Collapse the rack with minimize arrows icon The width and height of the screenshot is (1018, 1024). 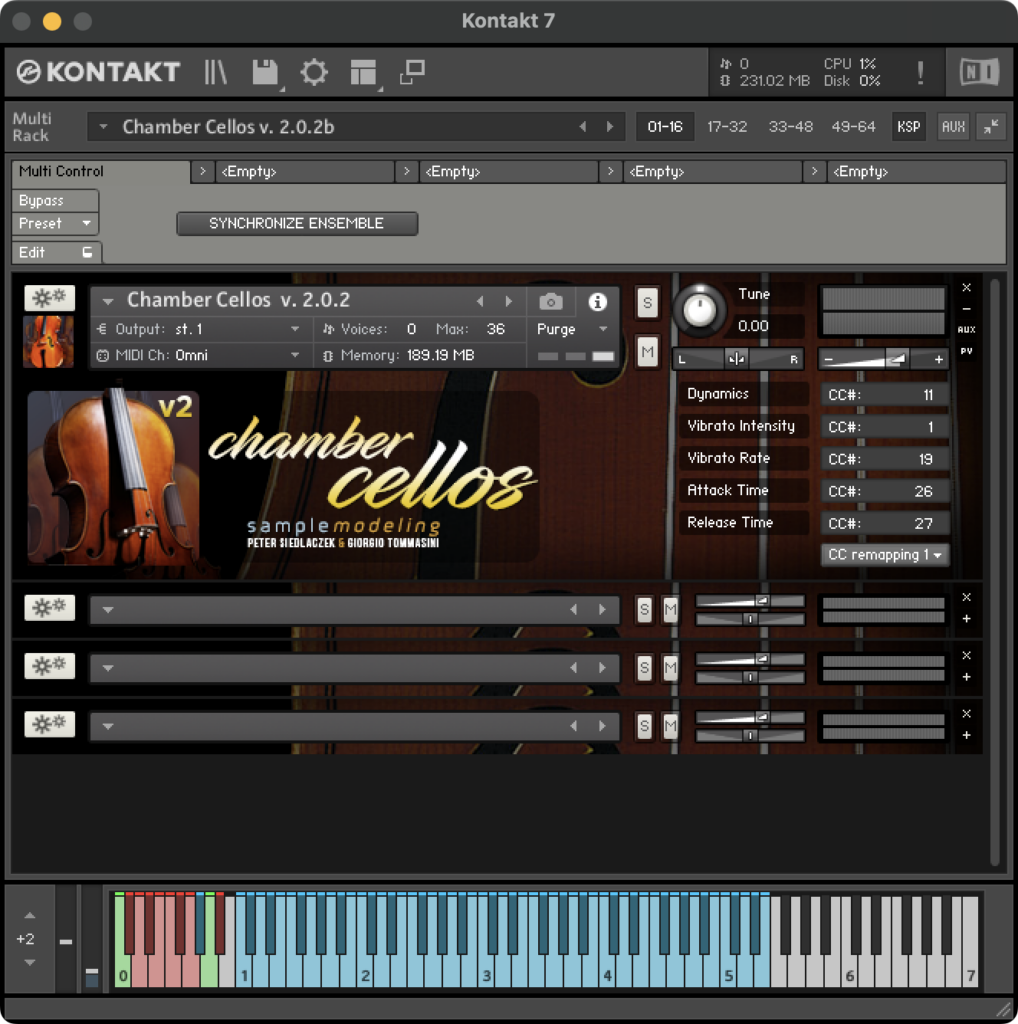(x=991, y=126)
